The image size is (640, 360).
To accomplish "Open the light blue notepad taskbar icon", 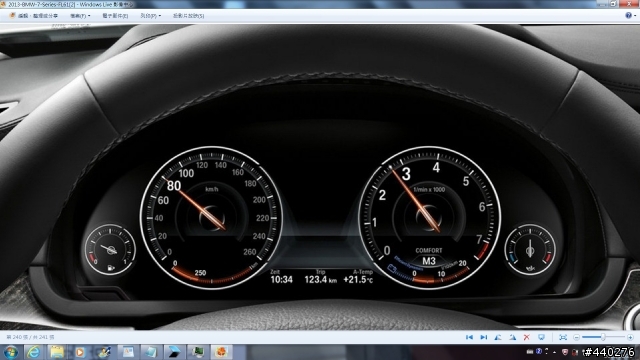I will [x=151, y=352].
